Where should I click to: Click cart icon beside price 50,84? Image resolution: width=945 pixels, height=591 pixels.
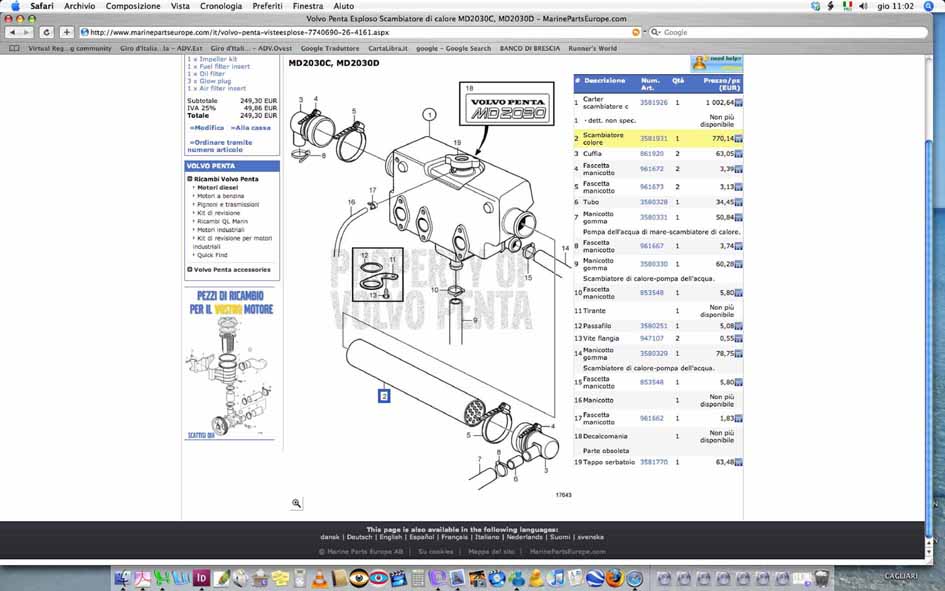coord(739,217)
